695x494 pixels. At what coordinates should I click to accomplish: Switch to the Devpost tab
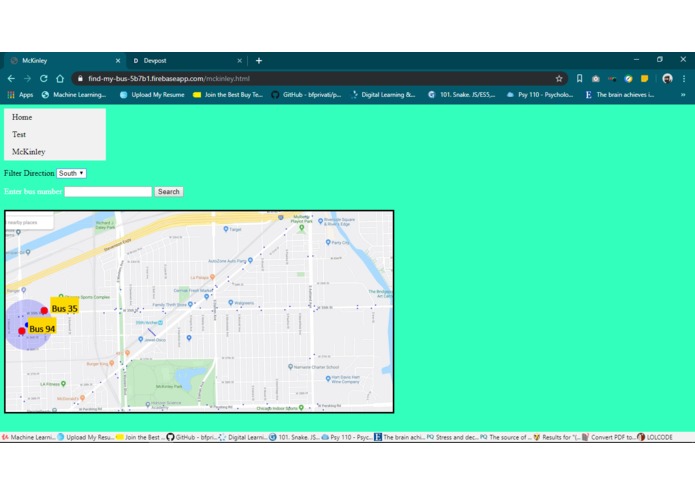coord(186,61)
